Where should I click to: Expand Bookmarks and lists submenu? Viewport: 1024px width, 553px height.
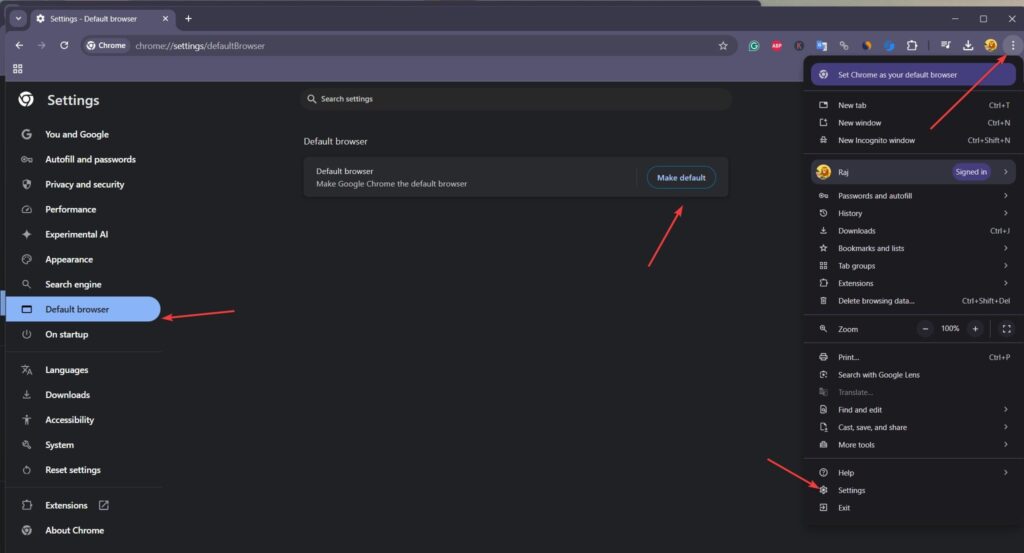[913, 248]
